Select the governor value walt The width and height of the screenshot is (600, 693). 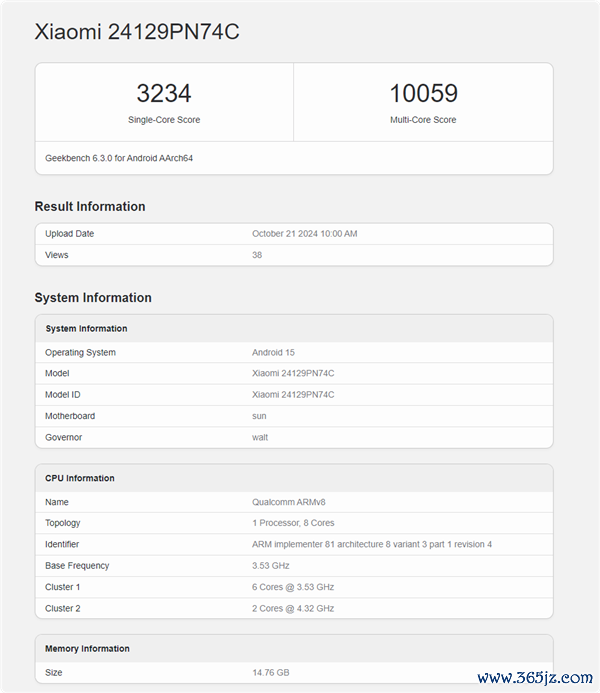click(x=260, y=437)
